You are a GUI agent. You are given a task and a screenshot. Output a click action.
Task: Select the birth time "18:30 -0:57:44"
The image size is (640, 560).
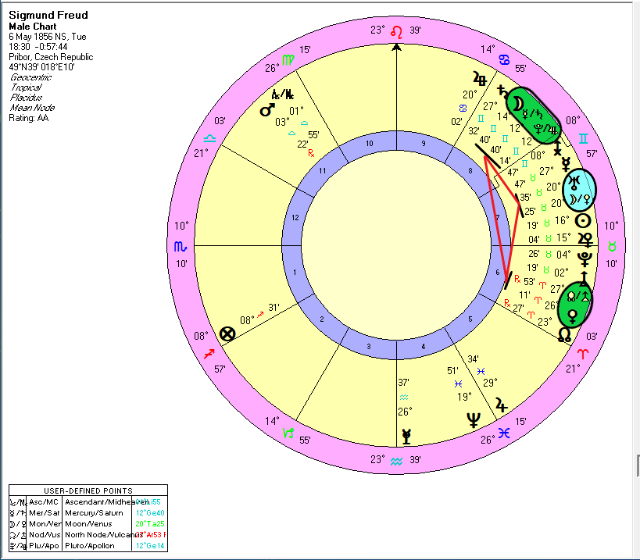click(x=38, y=47)
